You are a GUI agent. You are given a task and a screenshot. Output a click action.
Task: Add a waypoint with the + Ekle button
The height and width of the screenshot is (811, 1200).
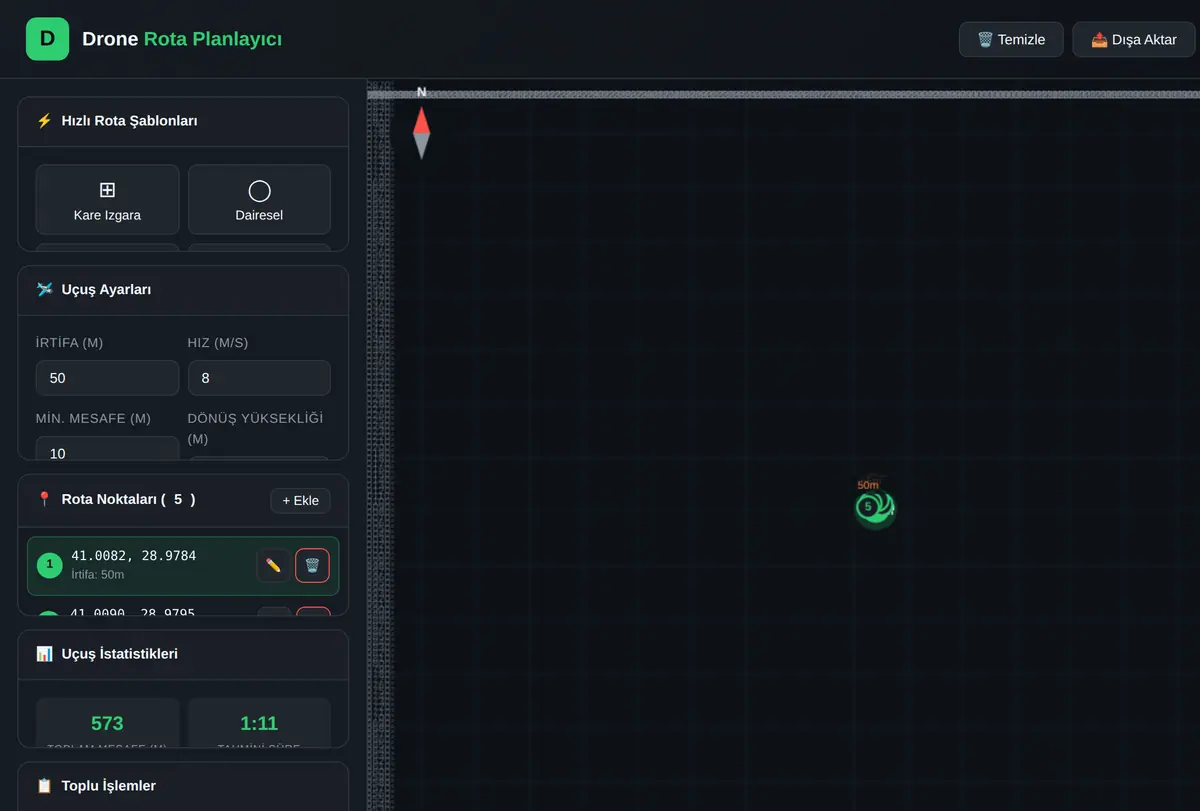(x=300, y=500)
